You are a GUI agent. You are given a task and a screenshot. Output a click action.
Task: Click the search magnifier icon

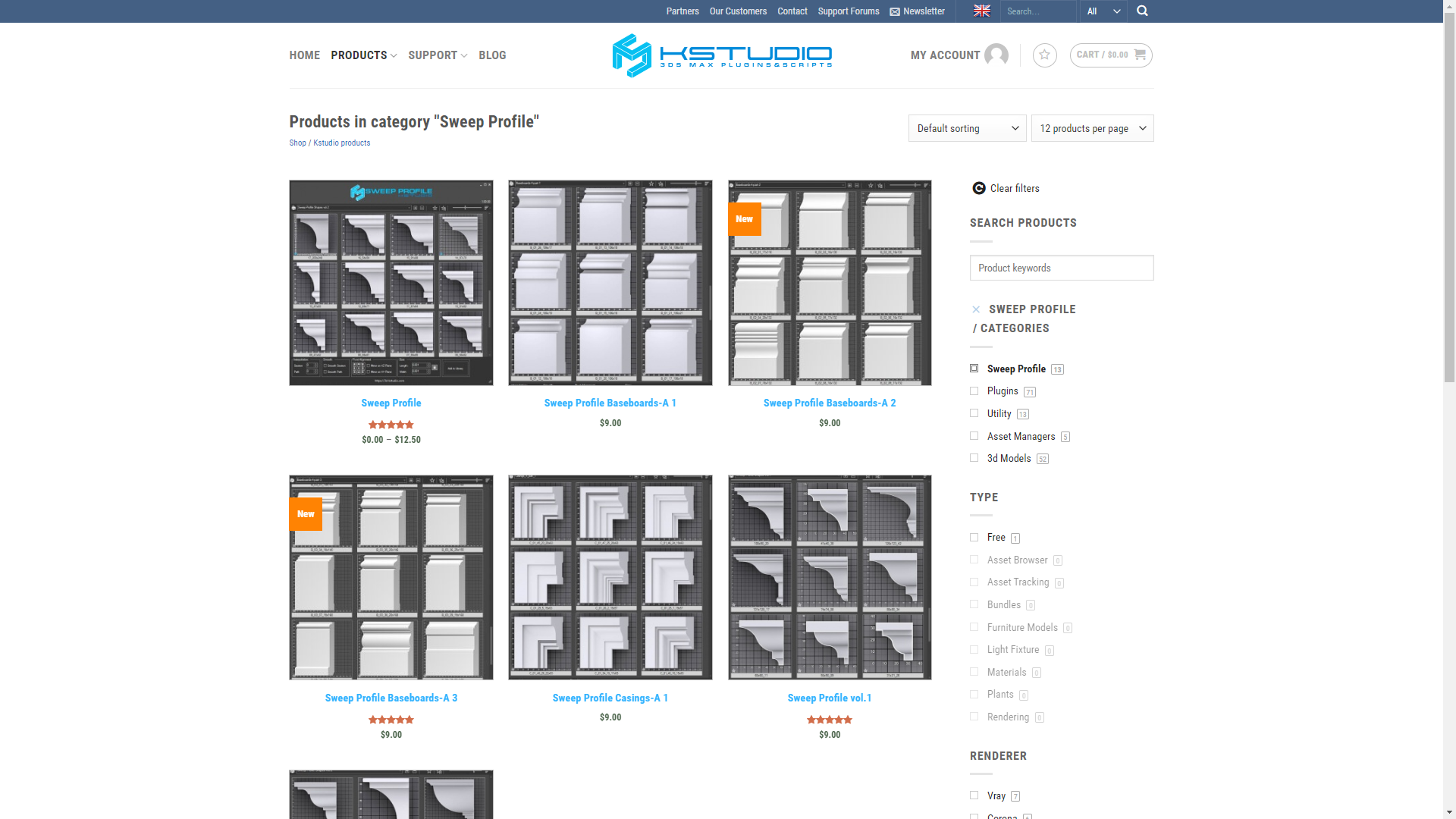click(x=1141, y=11)
